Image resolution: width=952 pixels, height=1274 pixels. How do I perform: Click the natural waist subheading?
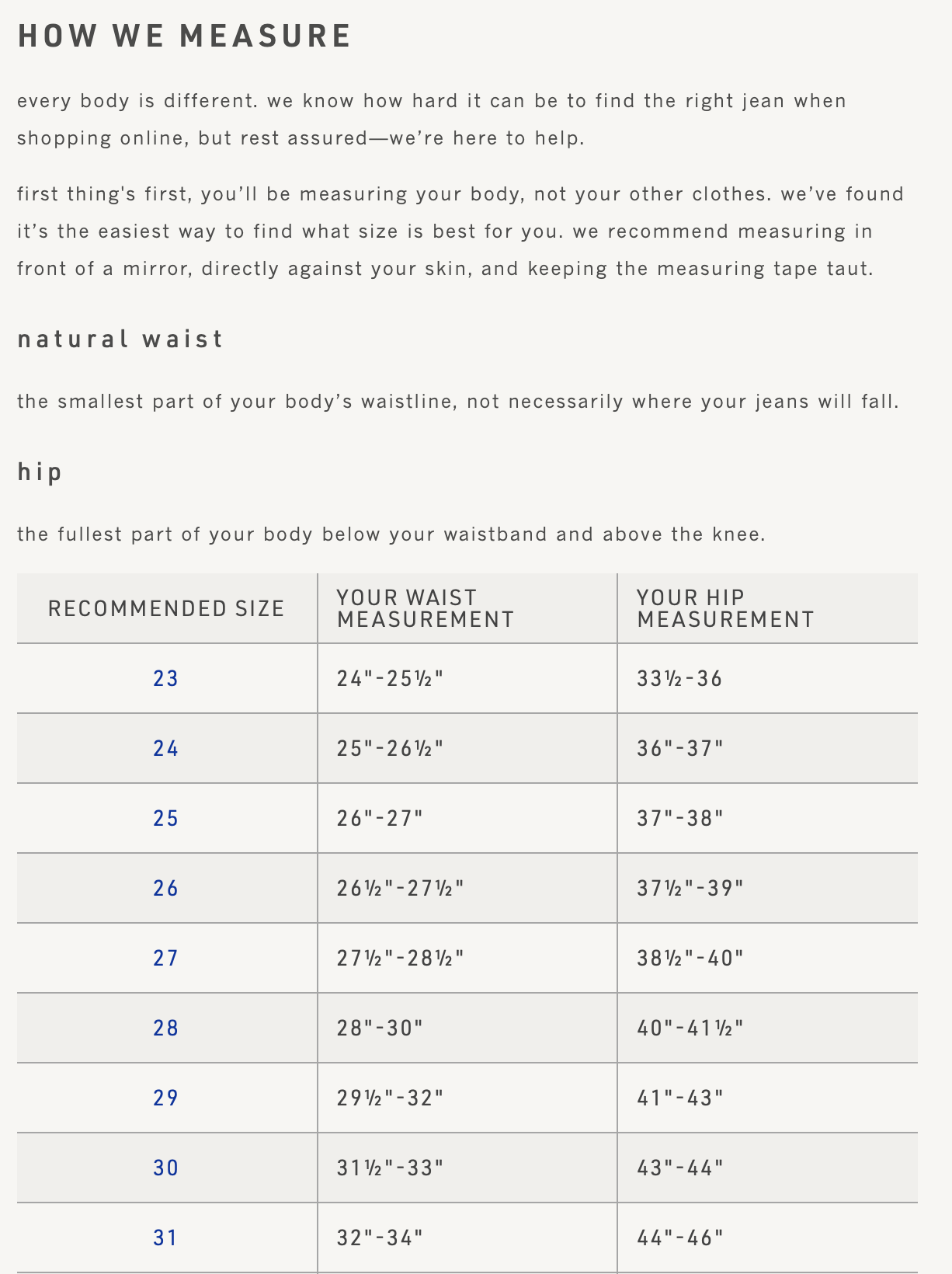pyautogui.click(x=120, y=339)
